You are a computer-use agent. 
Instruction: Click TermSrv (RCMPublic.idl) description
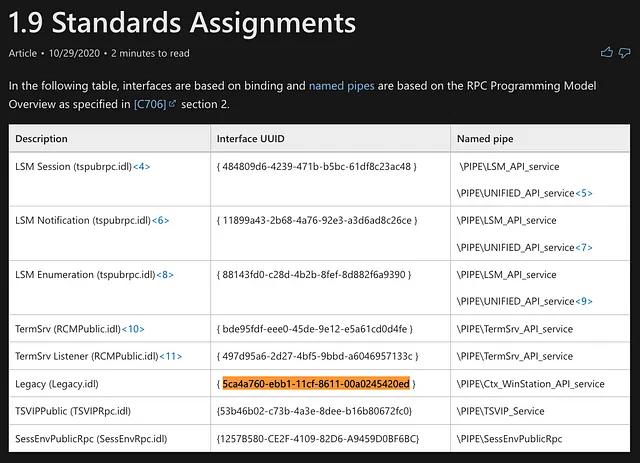coord(68,329)
